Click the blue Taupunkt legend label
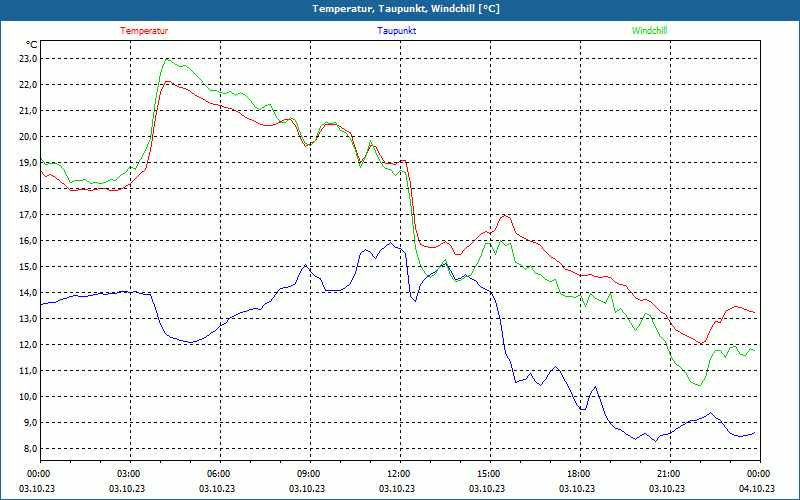The width and height of the screenshot is (800, 500). [396, 31]
